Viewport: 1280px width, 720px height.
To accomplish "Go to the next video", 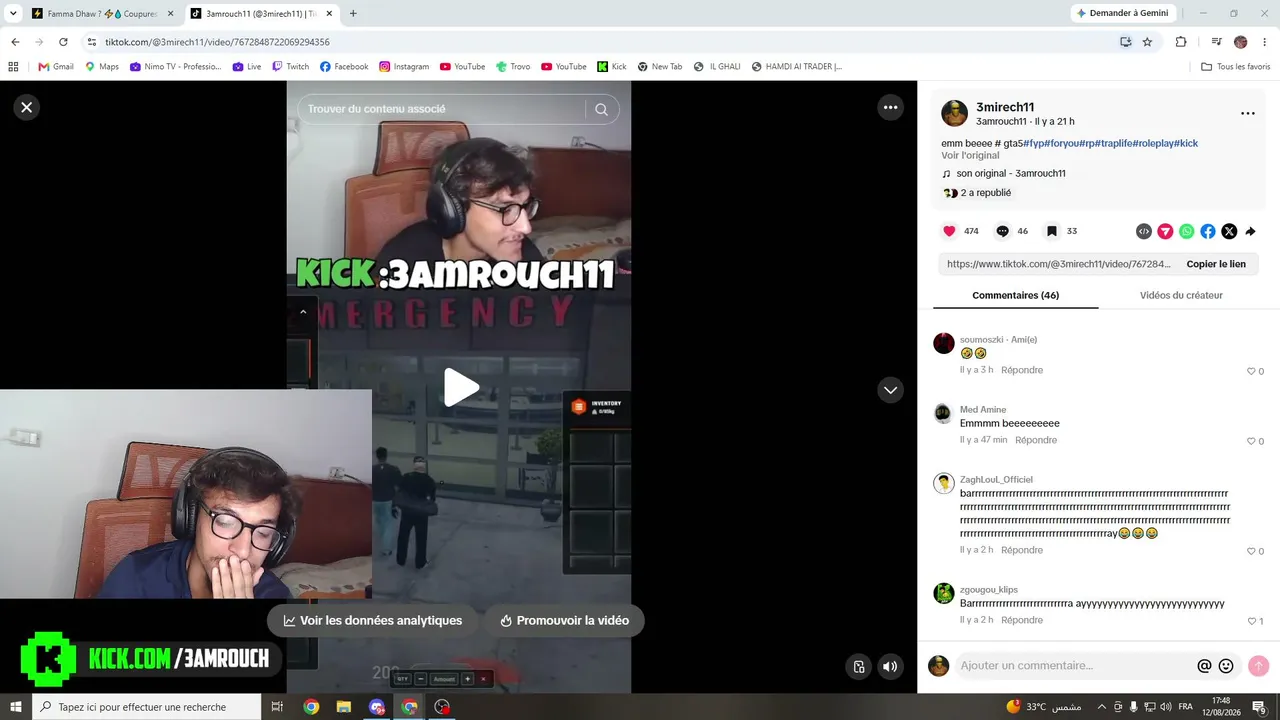I will [x=890, y=389].
